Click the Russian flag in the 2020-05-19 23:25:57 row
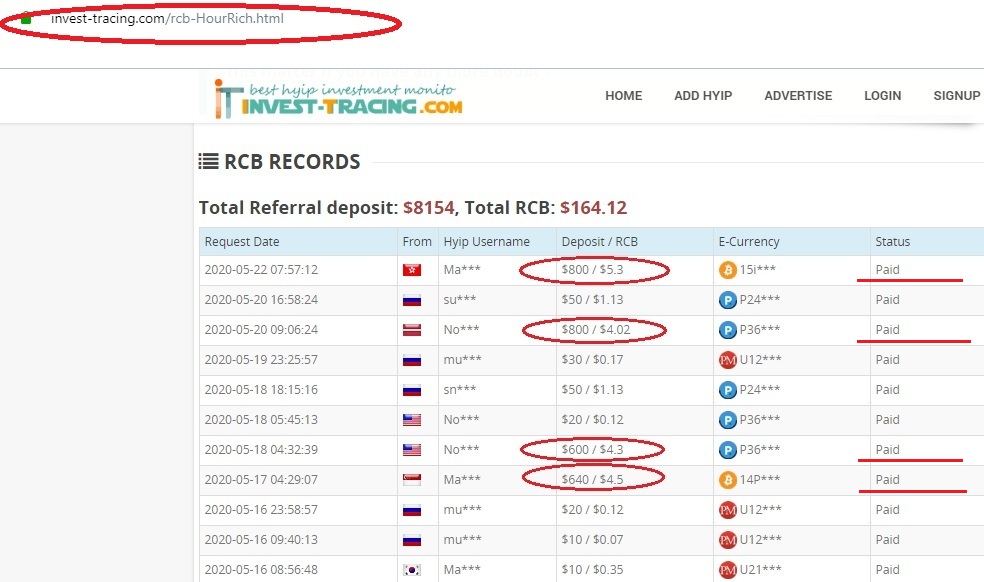 pyautogui.click(x=412, y=360)
